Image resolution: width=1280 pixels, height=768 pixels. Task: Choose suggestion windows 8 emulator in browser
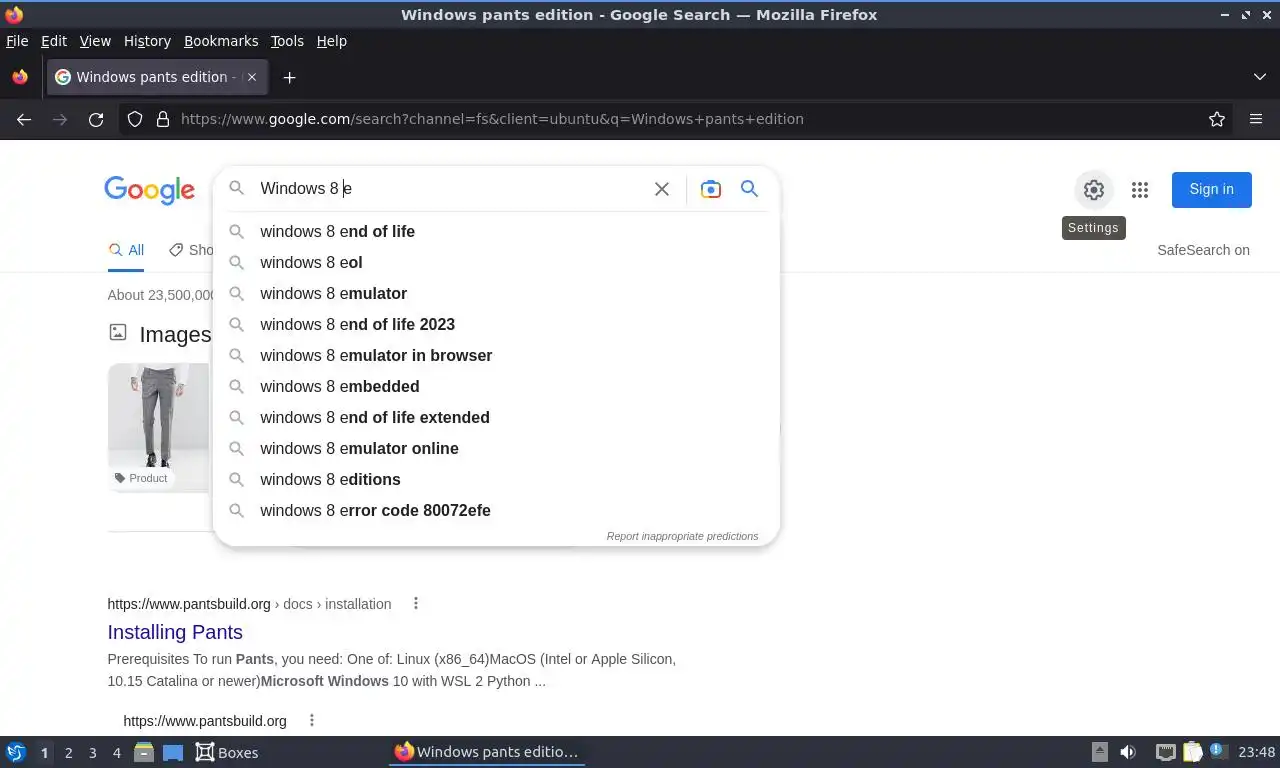tap(496, 355)
